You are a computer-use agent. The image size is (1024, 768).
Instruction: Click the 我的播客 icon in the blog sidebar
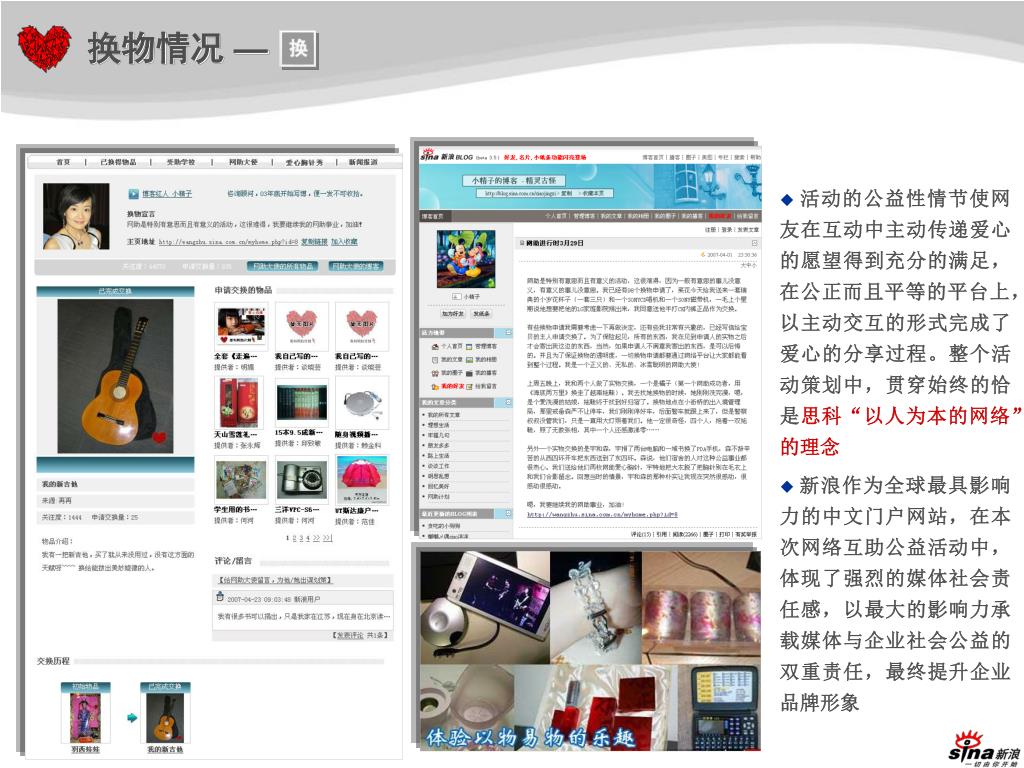[x=469, y=373]
